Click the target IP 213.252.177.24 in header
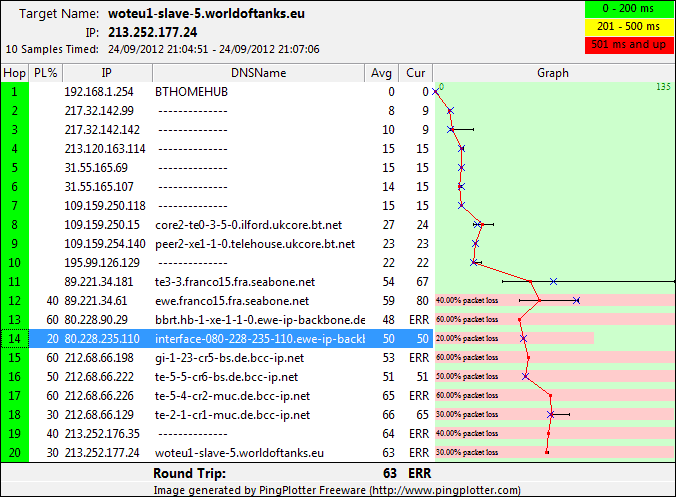676x497 pixels. coord(153,32)
